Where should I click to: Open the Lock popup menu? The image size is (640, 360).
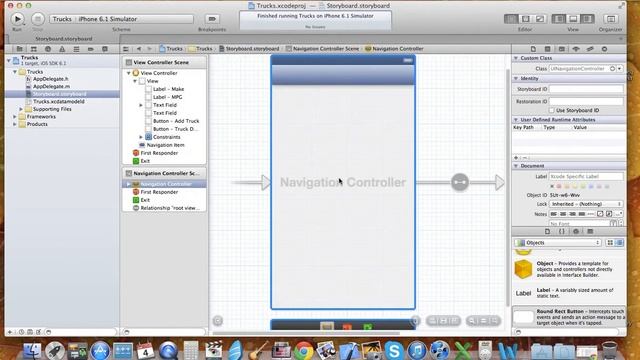pos(586,204)
